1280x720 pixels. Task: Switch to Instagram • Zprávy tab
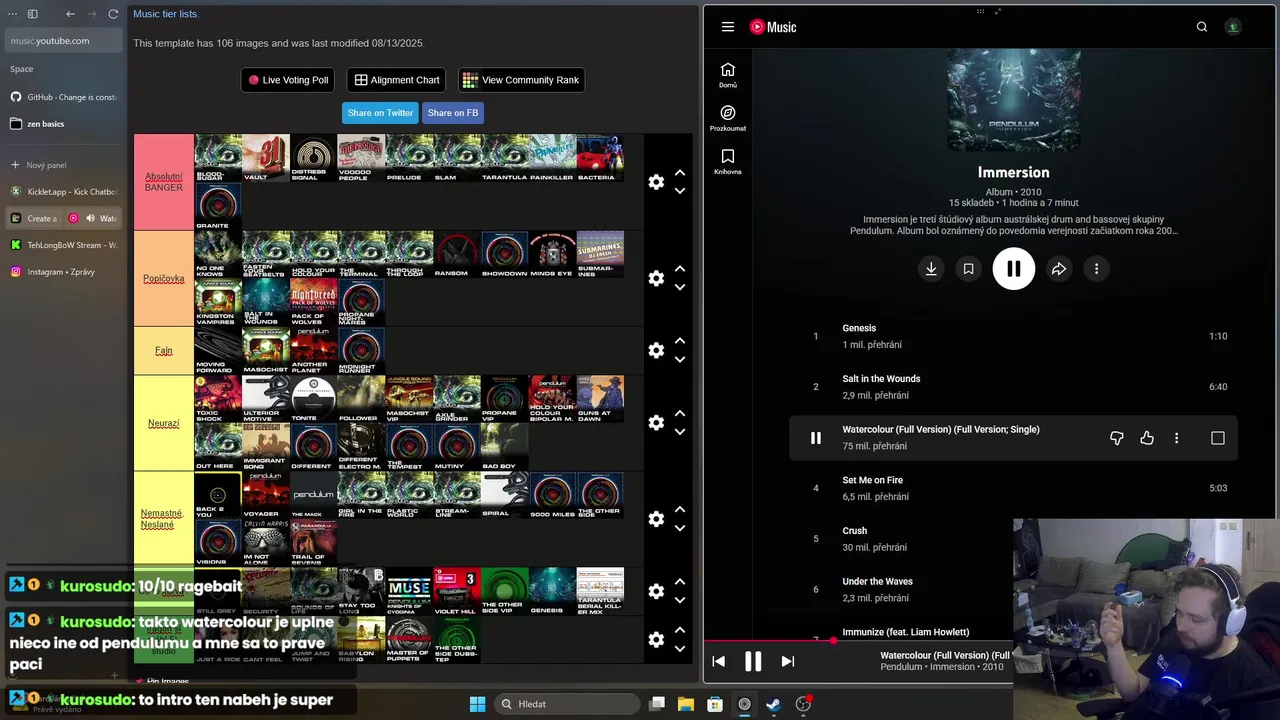63,272
